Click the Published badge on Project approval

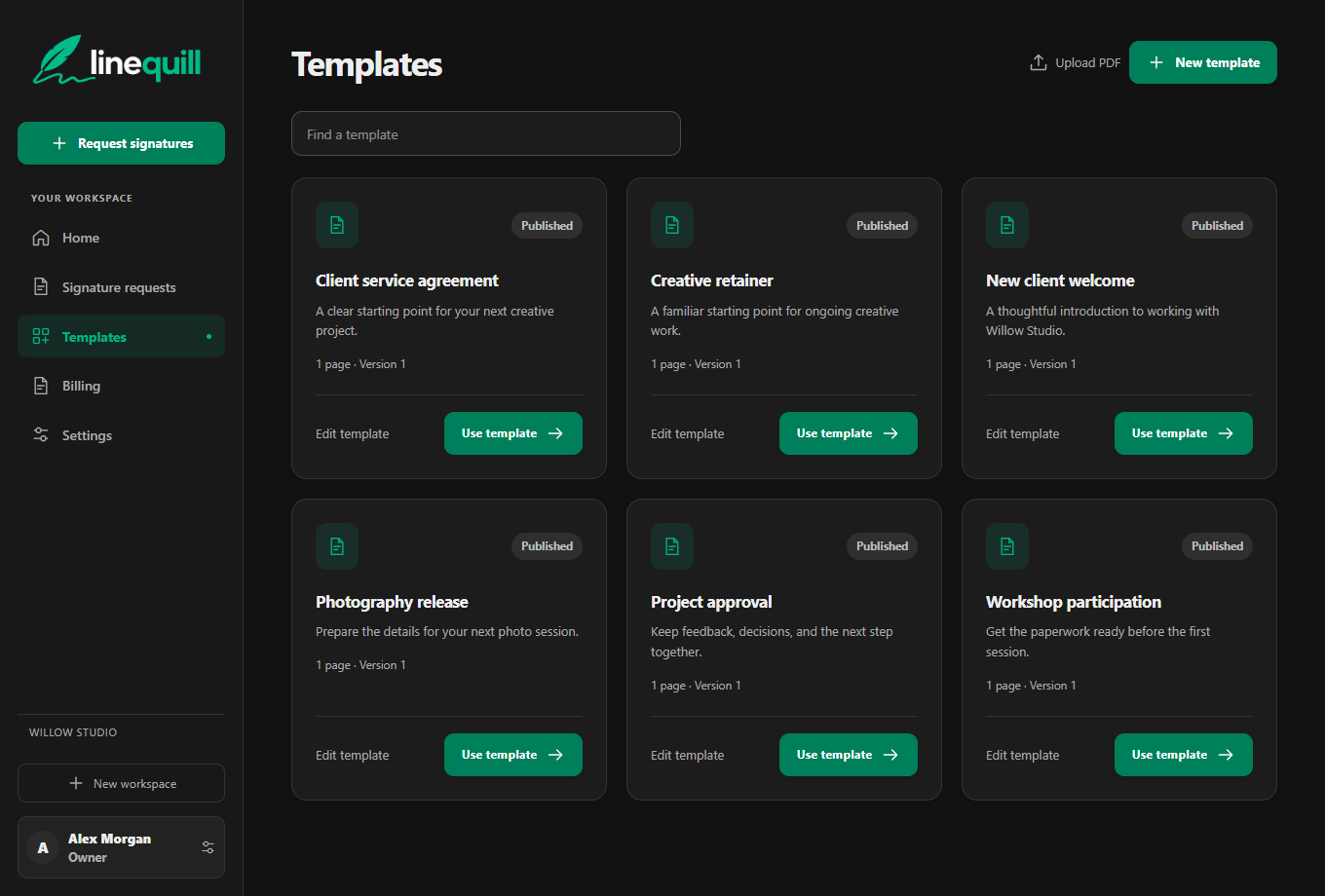coord(882,546)
